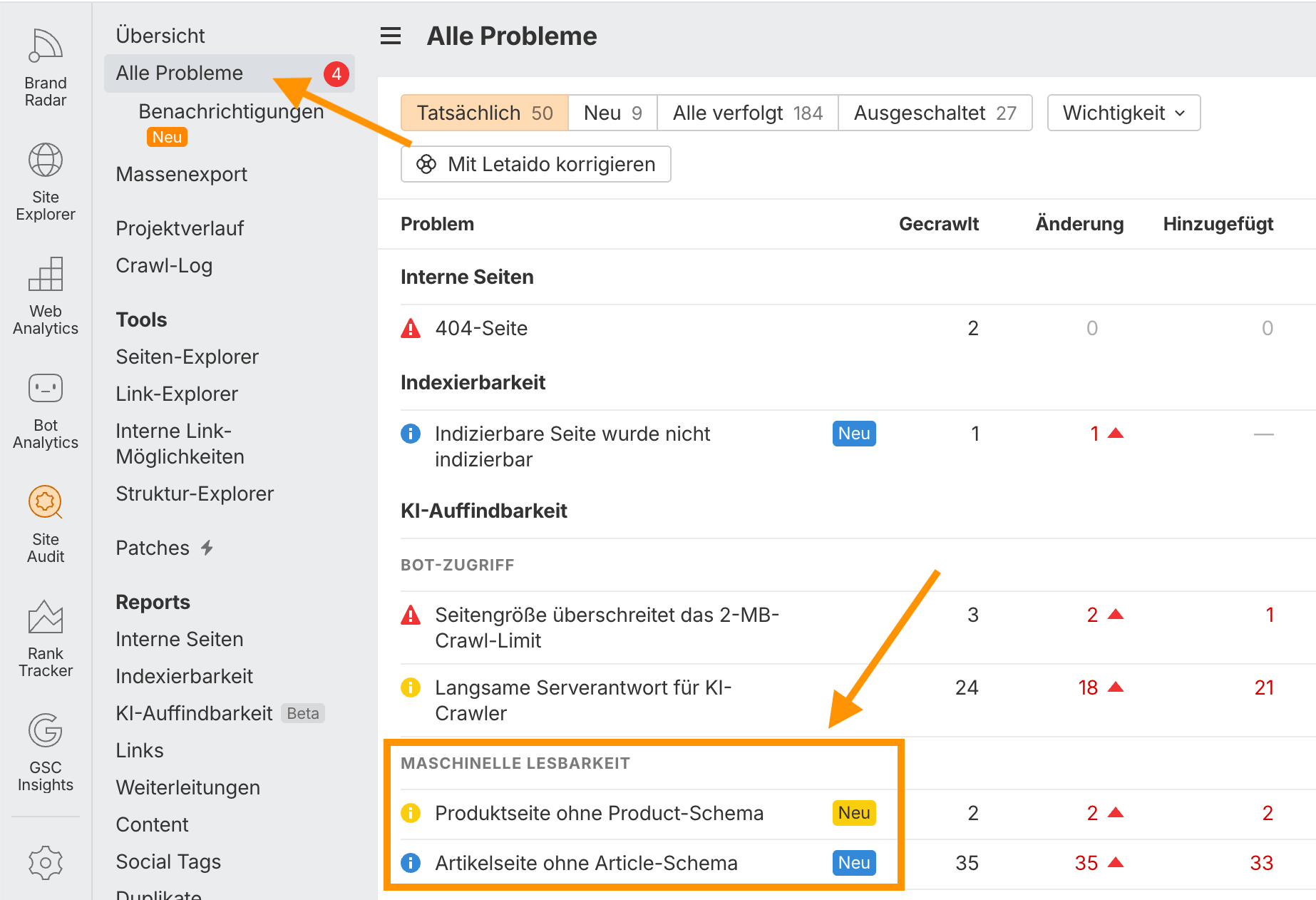This screenshot has width=1316, height=900.
Task: Open Weiterleitungen report
Action: pos(187,787)
